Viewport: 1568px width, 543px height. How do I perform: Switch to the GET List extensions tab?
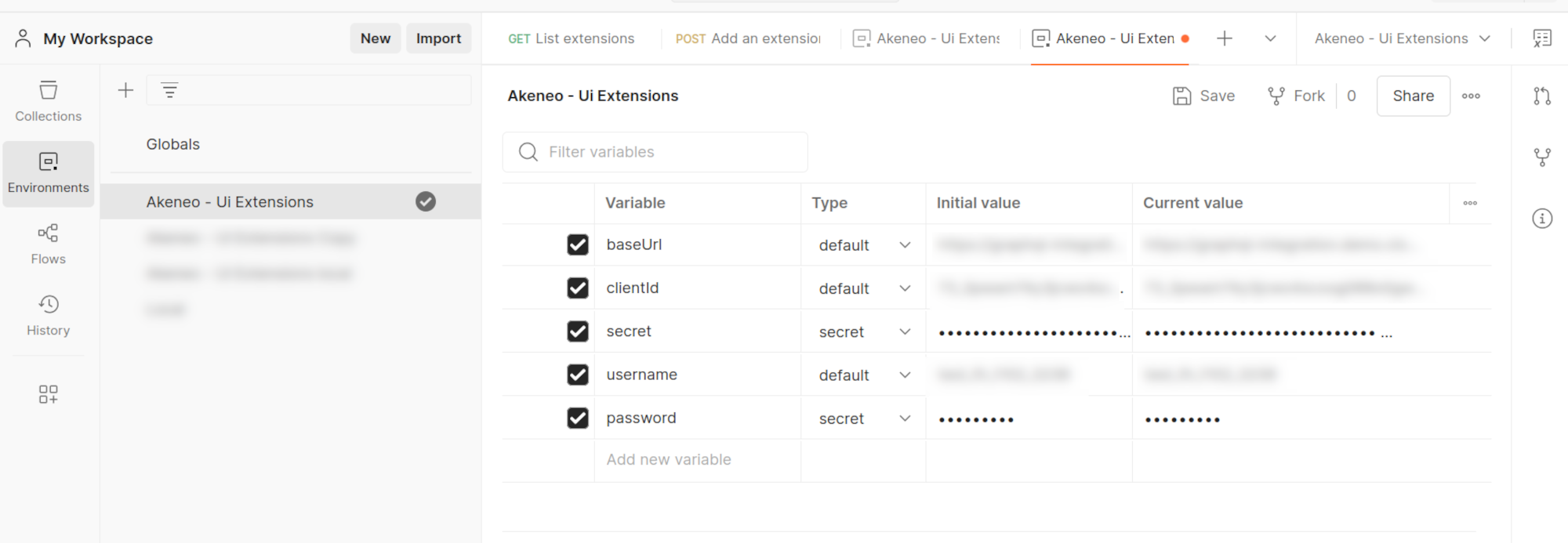click(571, 38)
